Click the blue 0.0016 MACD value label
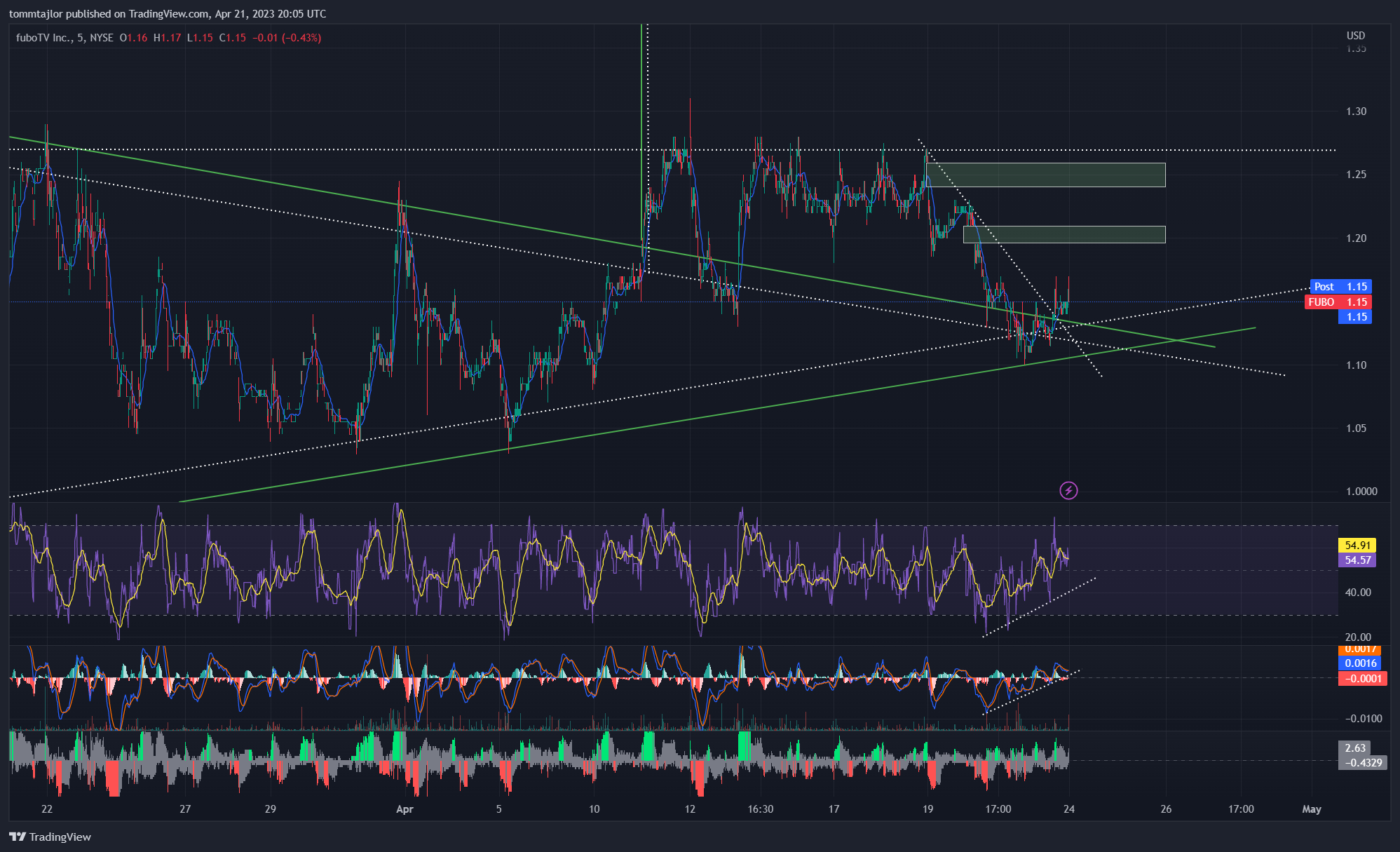Viewport: 1400px width, 852px height. click(1361, 663)
